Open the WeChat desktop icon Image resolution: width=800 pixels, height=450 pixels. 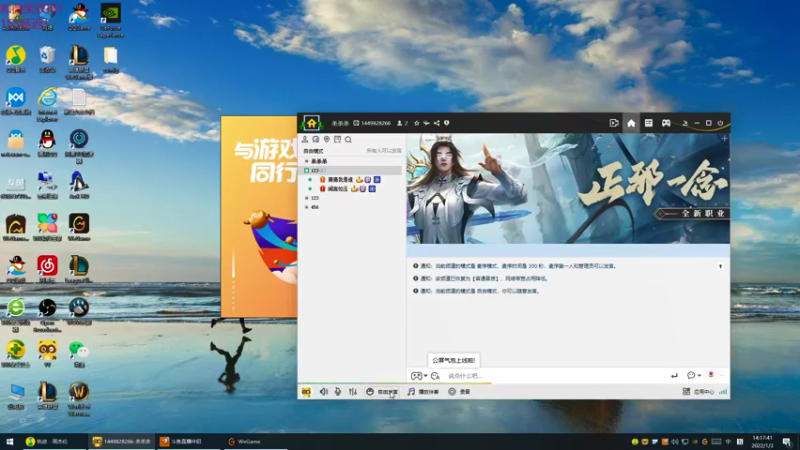click(x=79, y=354)
